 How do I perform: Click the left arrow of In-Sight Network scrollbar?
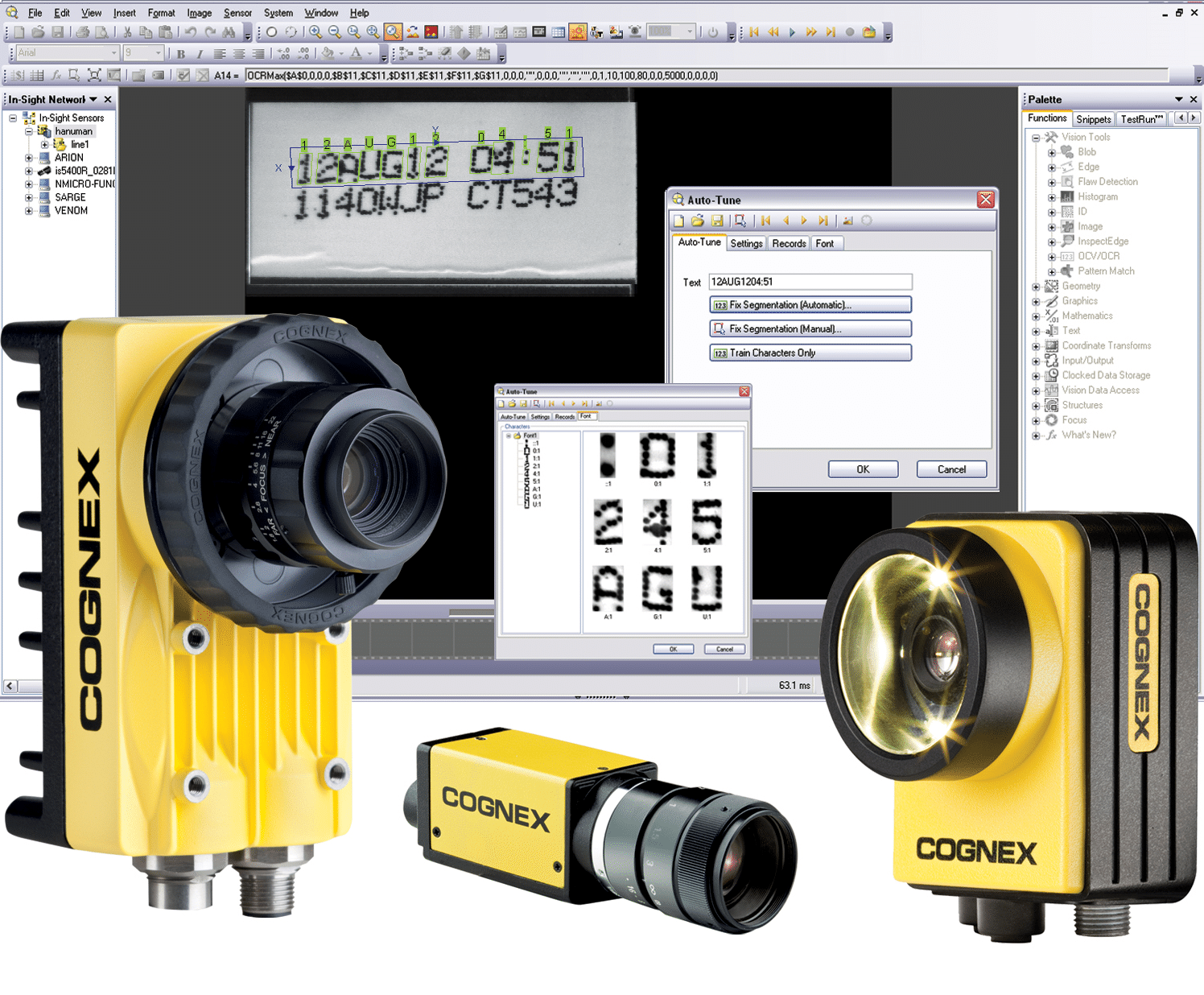pyautogui.click(x=10, y=686)
